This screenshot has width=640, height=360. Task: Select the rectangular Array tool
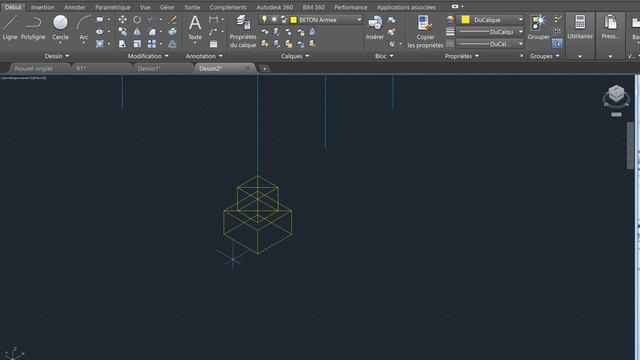[152, 44]
